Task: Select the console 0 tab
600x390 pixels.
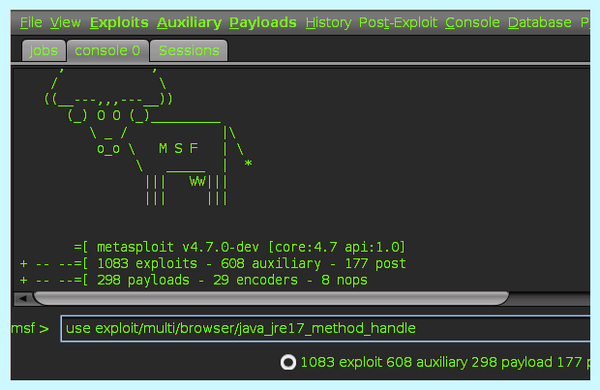Action: coord(108,51)
